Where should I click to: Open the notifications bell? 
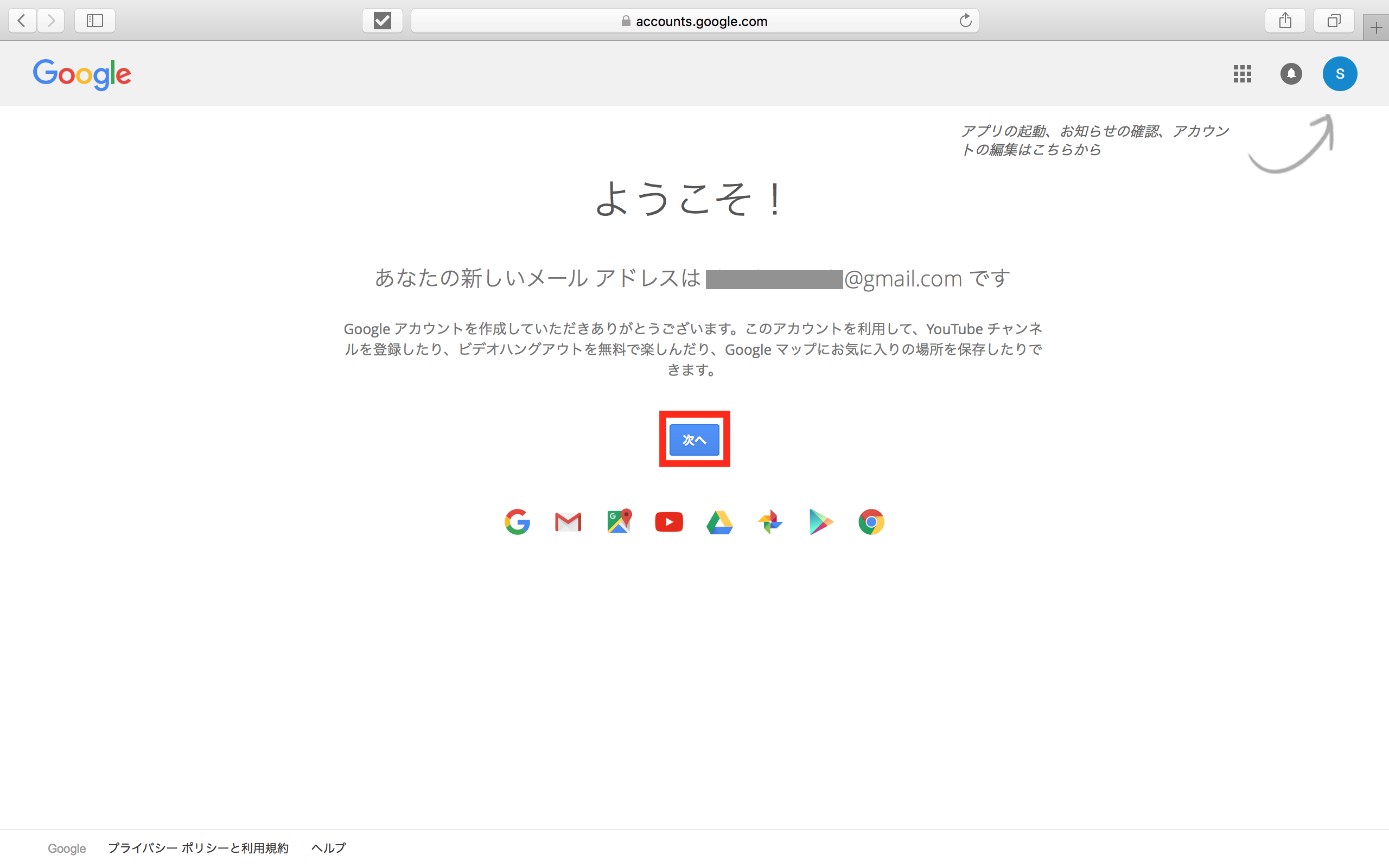(1291, 73)
